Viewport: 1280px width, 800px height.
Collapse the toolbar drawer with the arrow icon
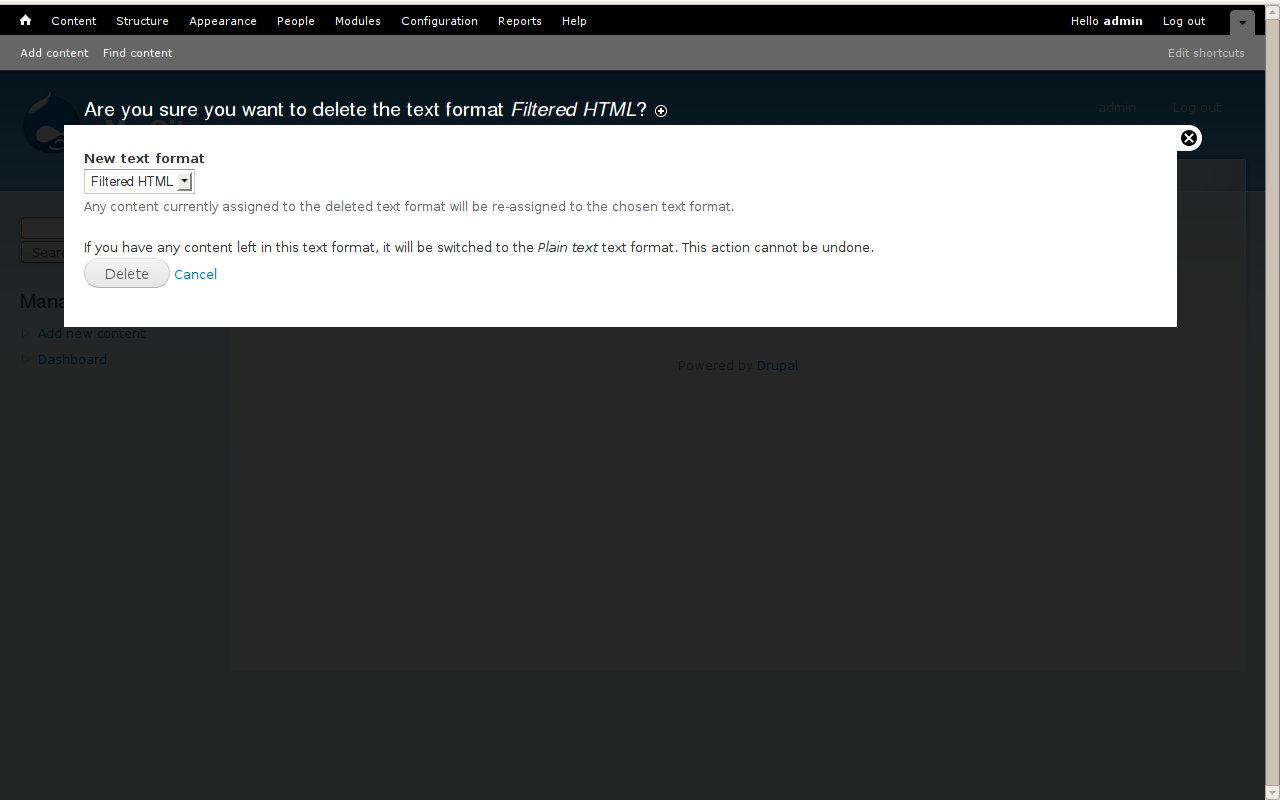[x=1241, y=21]
